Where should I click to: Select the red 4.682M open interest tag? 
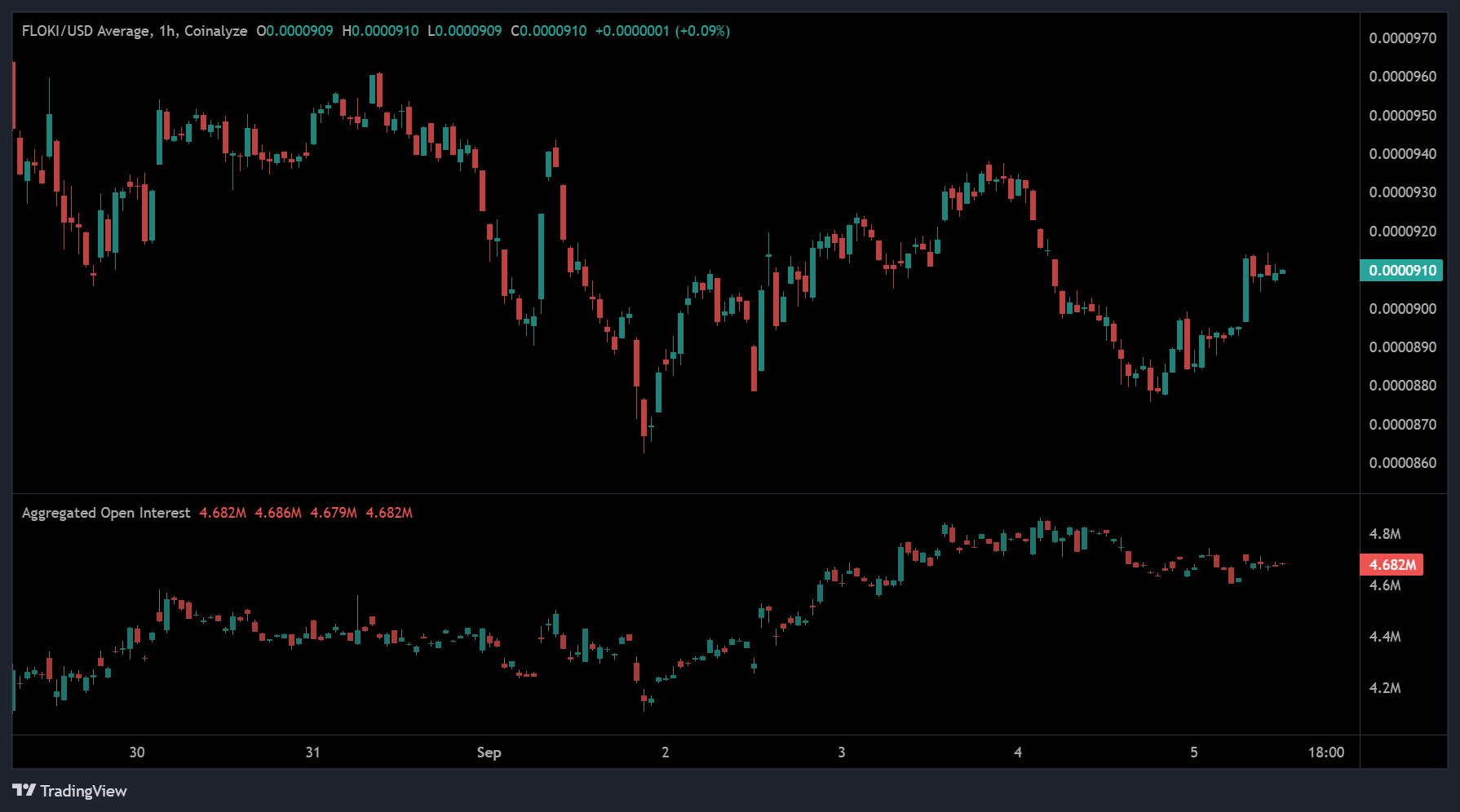pos(1391,565)
